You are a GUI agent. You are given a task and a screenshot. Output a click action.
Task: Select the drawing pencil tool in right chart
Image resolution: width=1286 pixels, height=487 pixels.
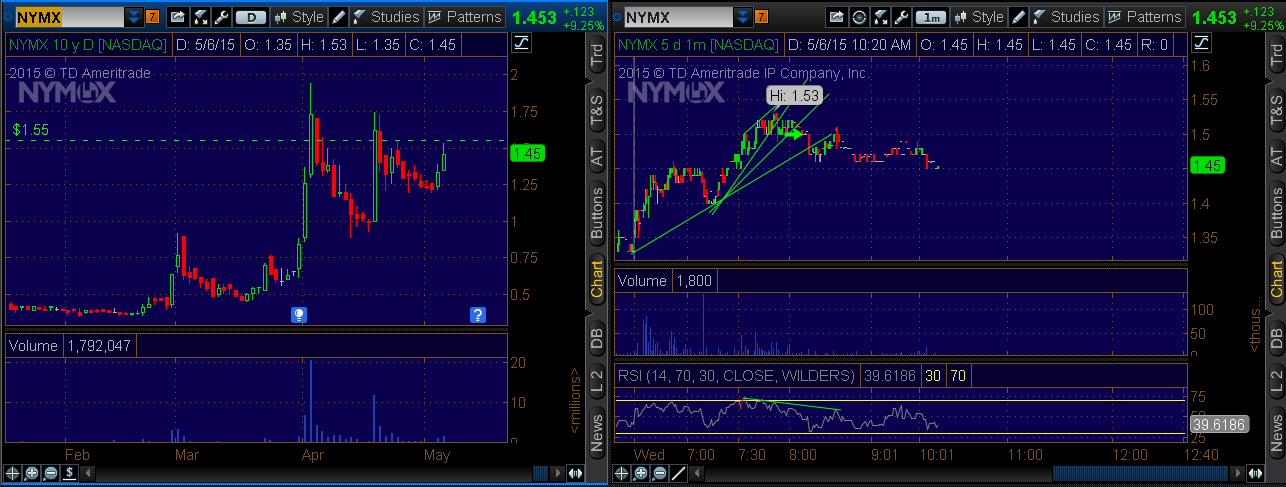[x=1019, y=17]
